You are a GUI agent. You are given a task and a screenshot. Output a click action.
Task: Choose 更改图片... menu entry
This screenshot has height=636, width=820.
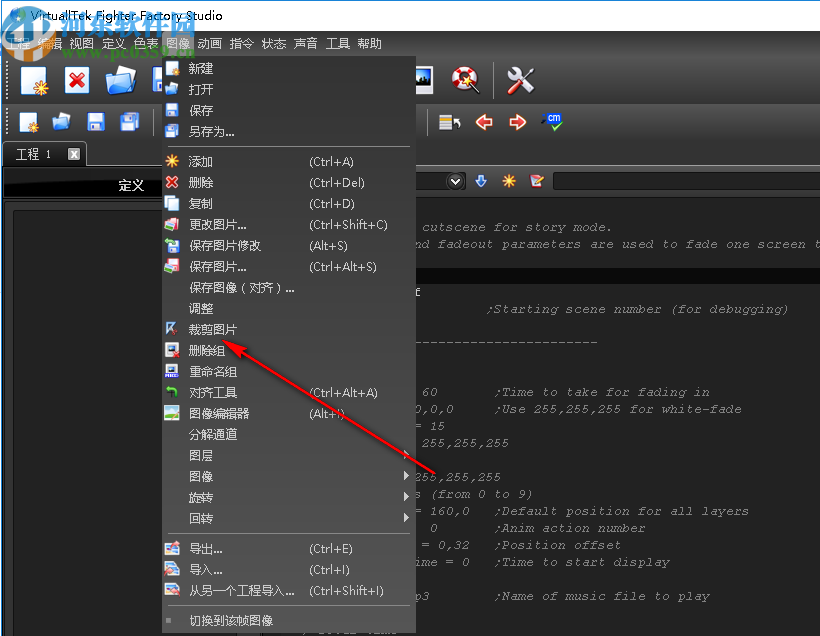pos(289,225)
